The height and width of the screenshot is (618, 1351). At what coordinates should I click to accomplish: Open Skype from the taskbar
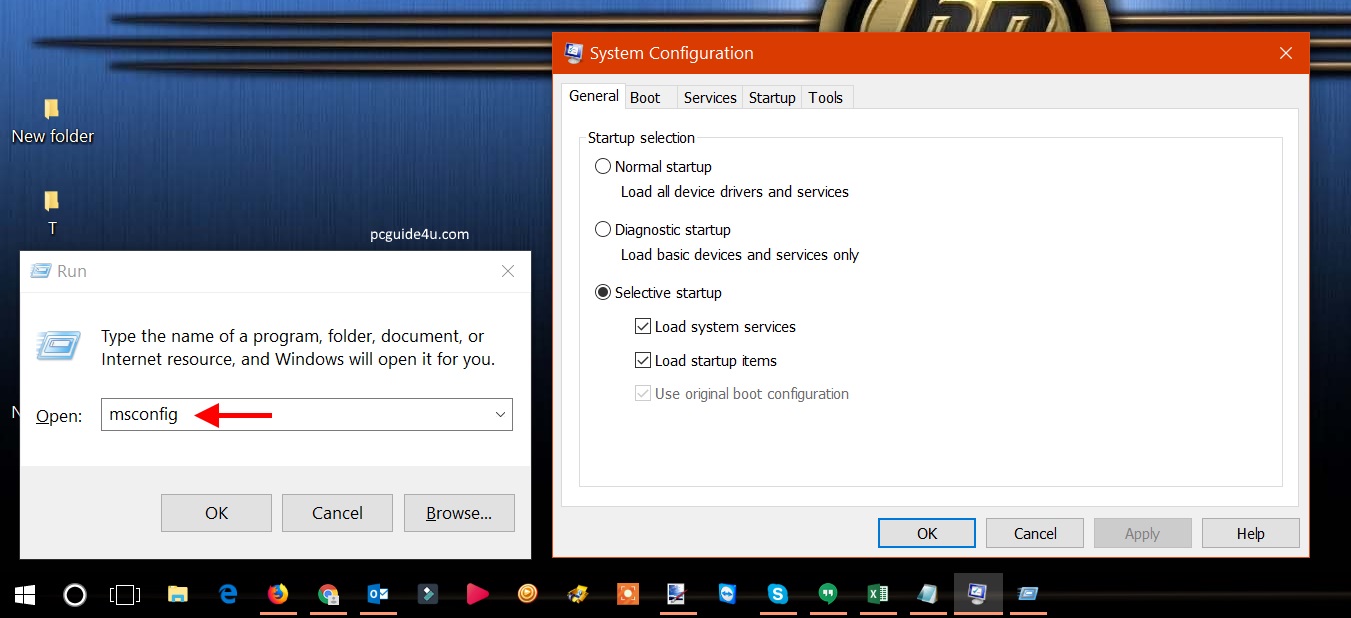coord(777,594)
